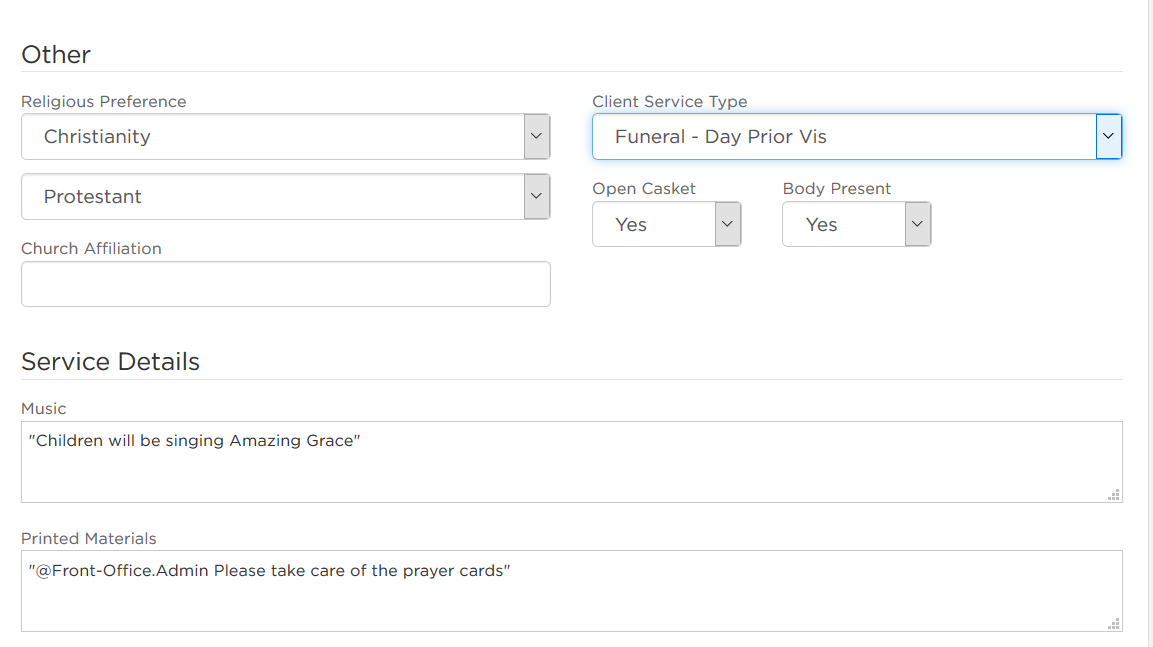Click the Body Present chevron arrow
Screen dimensions: 1153x647
[917, 224]
